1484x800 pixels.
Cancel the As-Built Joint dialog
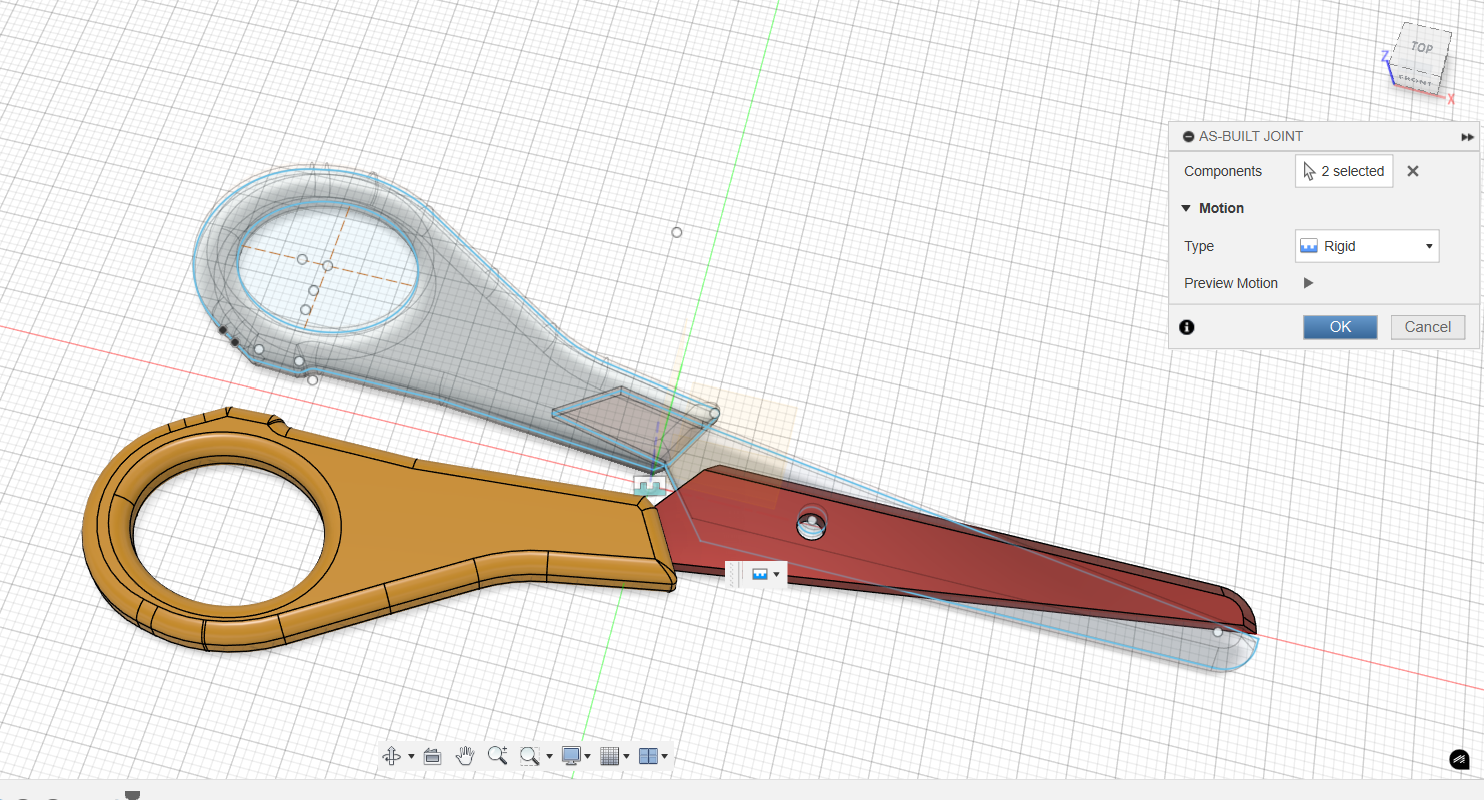point(1427,327)
